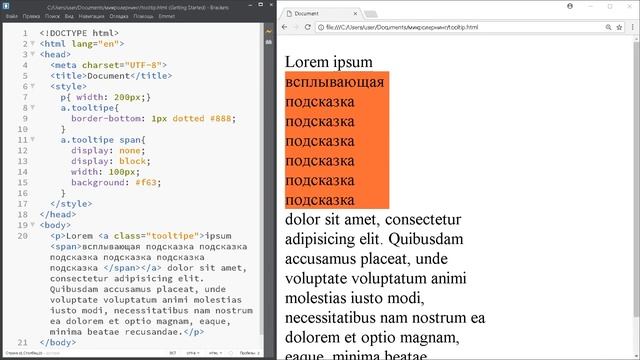Go back in the Chrome browser
Image resolution: width=640 pixels, height=360 pixels.
pyautogui.click(x=285, y=27)
